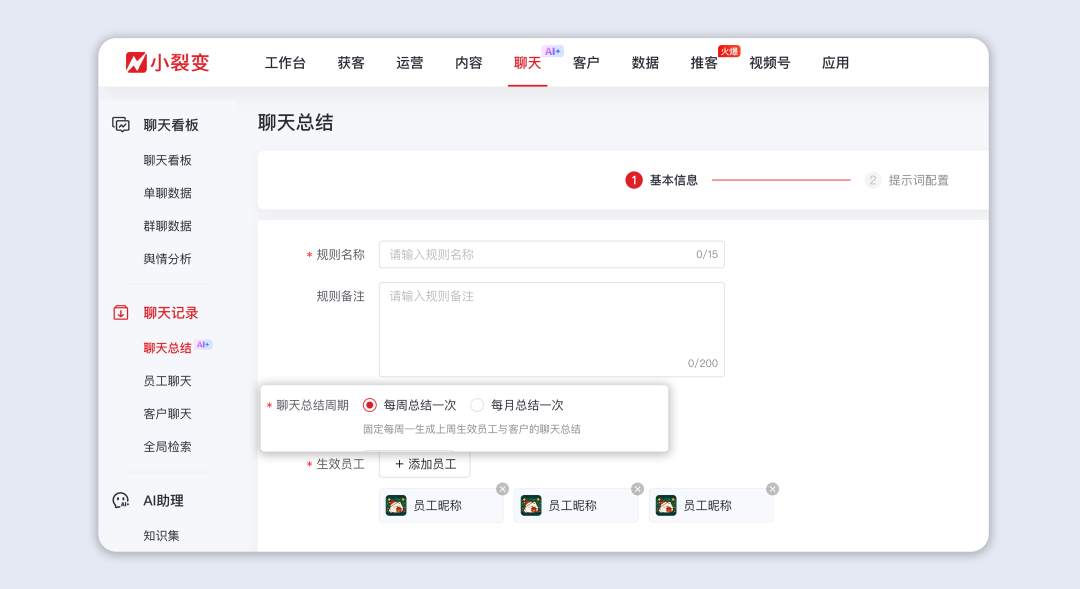This screenshot has height=589, width=1080.
Task: 点击侧边栏「聊天记录」下载样式图标
Action: click(122, 312)
